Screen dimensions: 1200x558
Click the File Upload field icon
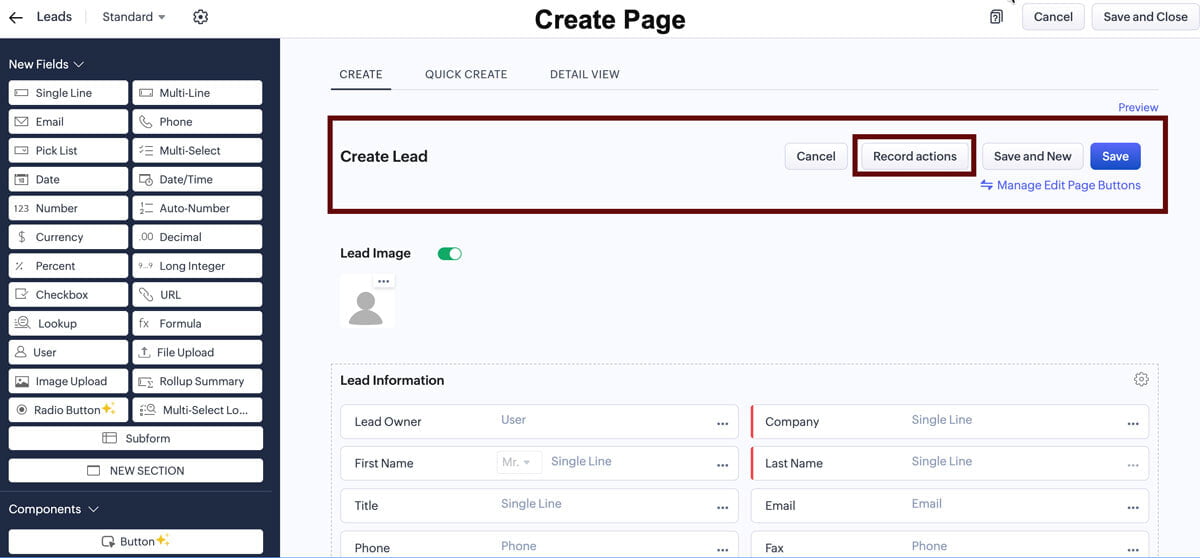[x=144, y=352]
